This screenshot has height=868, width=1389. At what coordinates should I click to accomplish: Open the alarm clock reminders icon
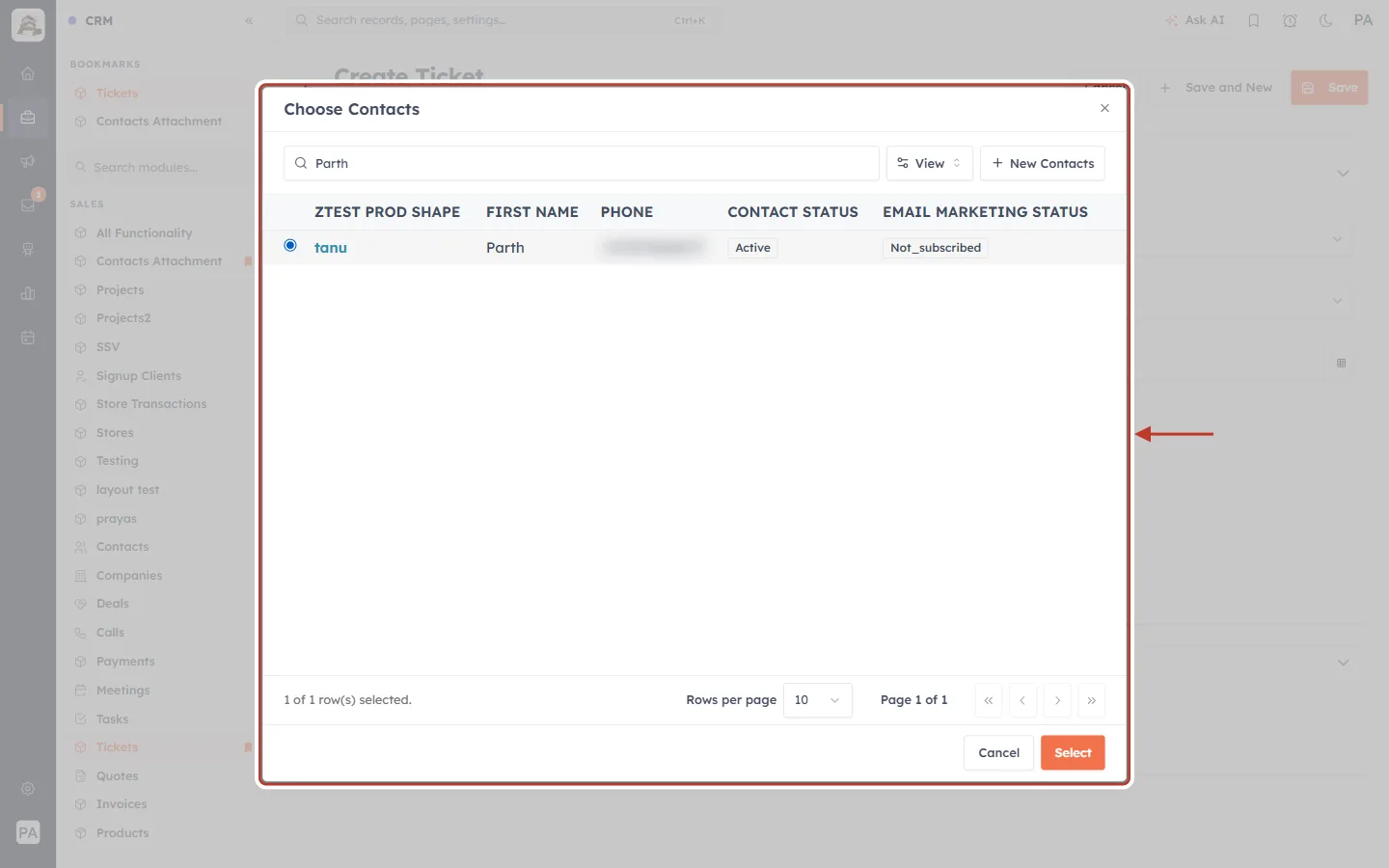click(1290, 20)
